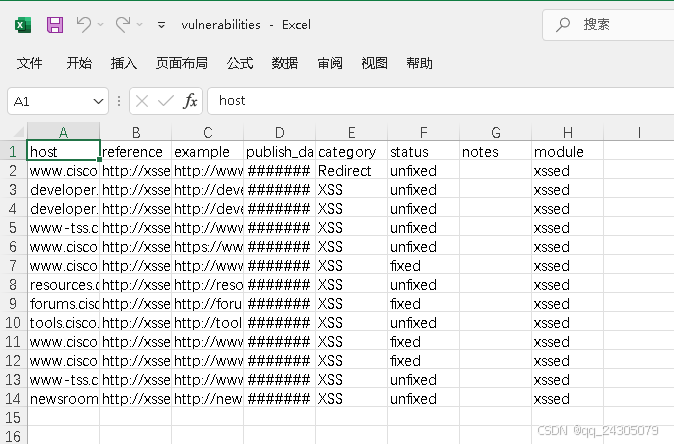Select the host cell A1

pos(64,151)
